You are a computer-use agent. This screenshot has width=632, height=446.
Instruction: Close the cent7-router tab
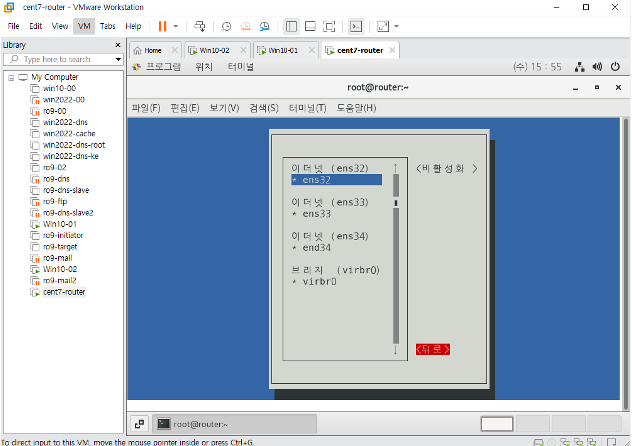click(x=392, y=50)
